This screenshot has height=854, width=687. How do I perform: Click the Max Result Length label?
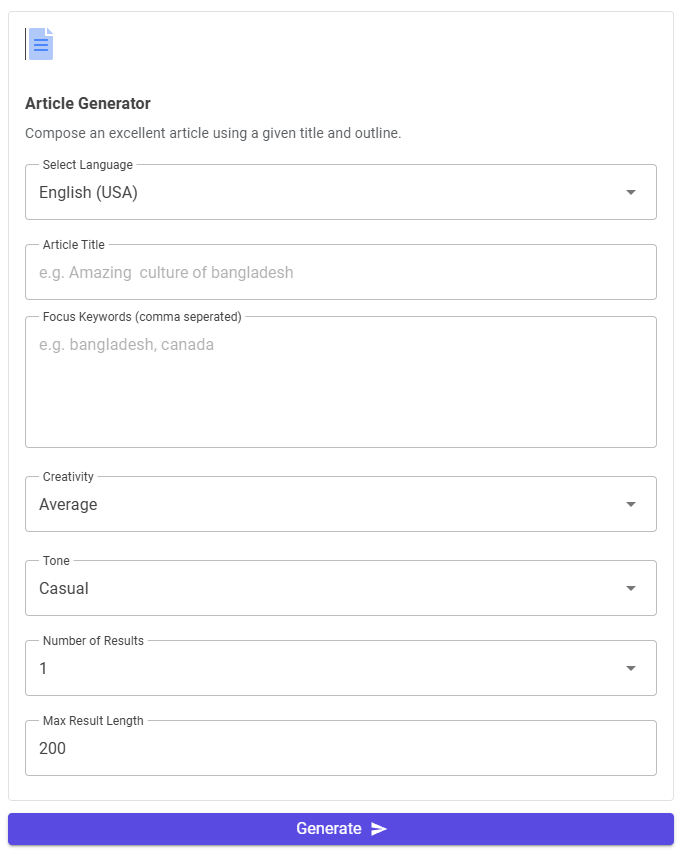(x=93, y=721)
